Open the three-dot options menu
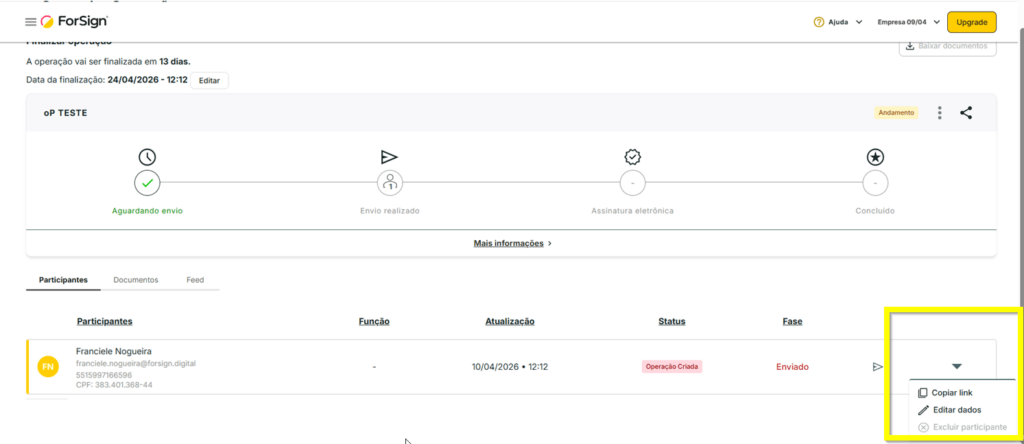This screenshot has width=1024, height=444. (940, 113)
